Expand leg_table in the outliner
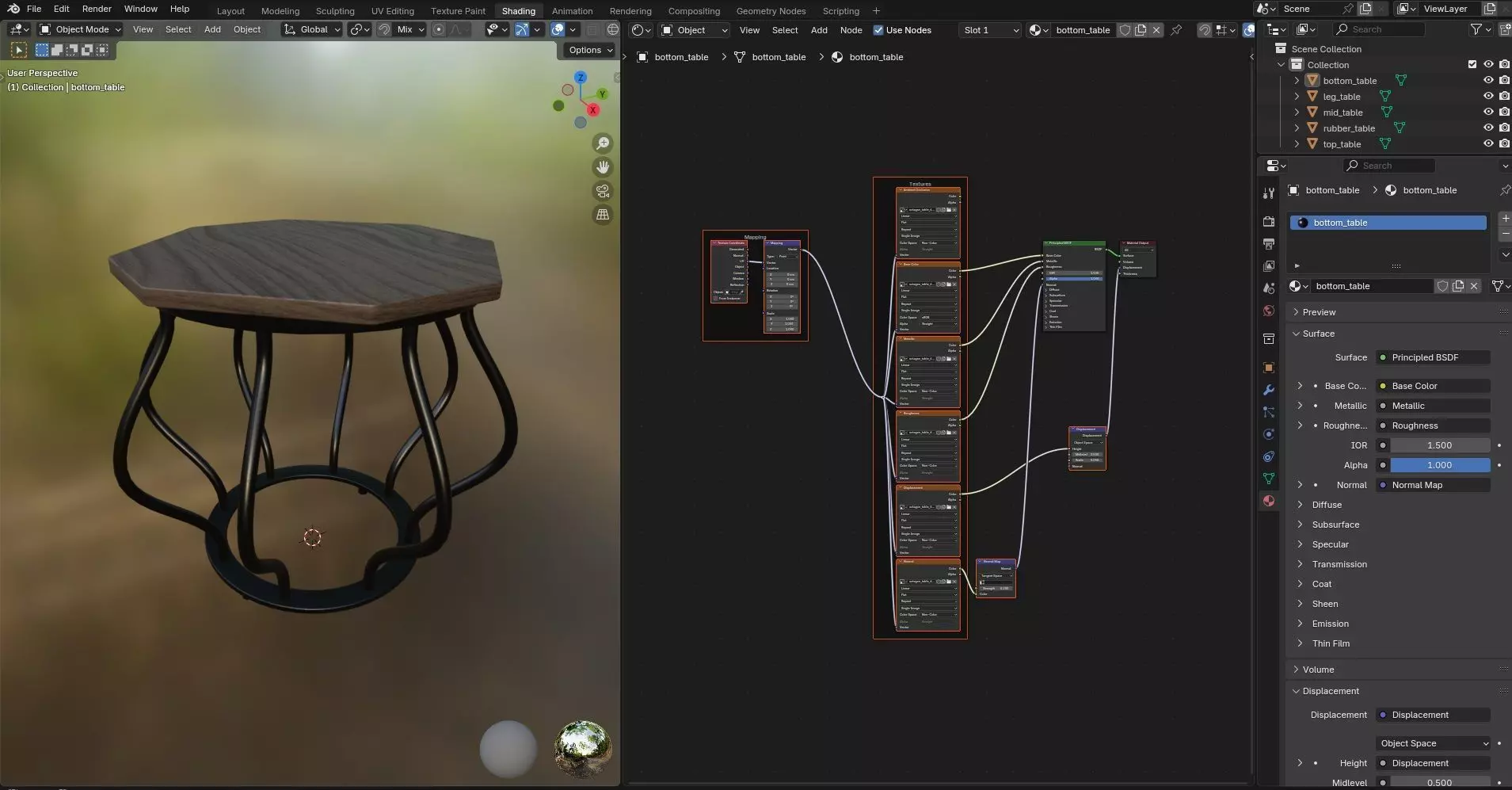Screen dimensions: 1512x790 pos(1297,97)
